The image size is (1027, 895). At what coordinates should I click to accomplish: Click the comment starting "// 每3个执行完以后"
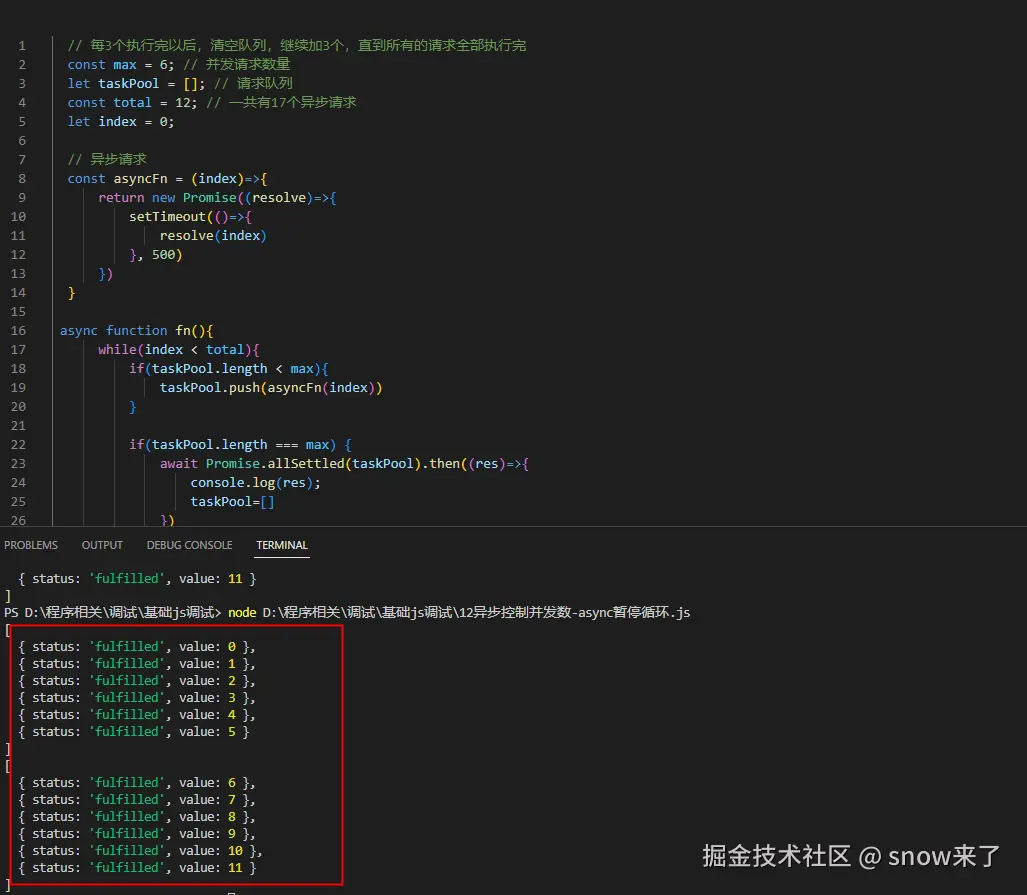click(297, 45)
